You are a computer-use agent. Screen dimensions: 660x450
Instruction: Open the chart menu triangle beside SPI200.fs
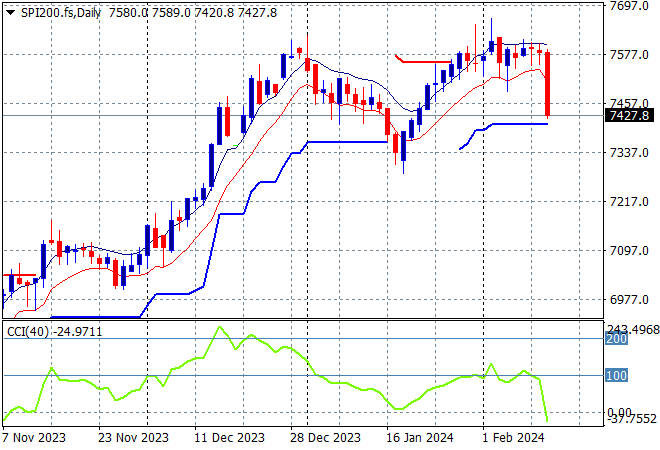(x=11, y=13)
